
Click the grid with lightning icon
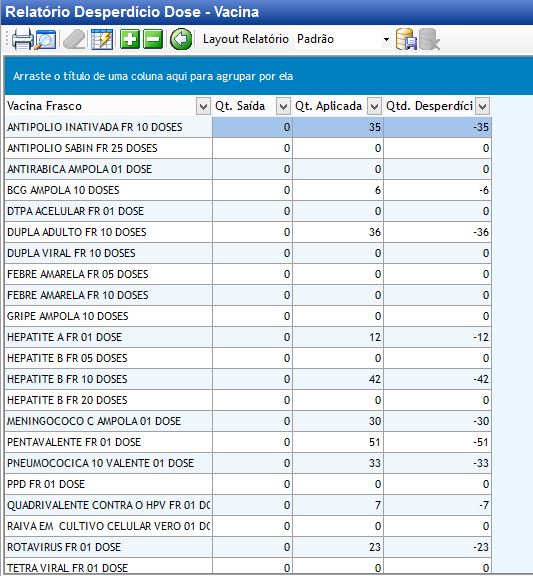(102, 39)
